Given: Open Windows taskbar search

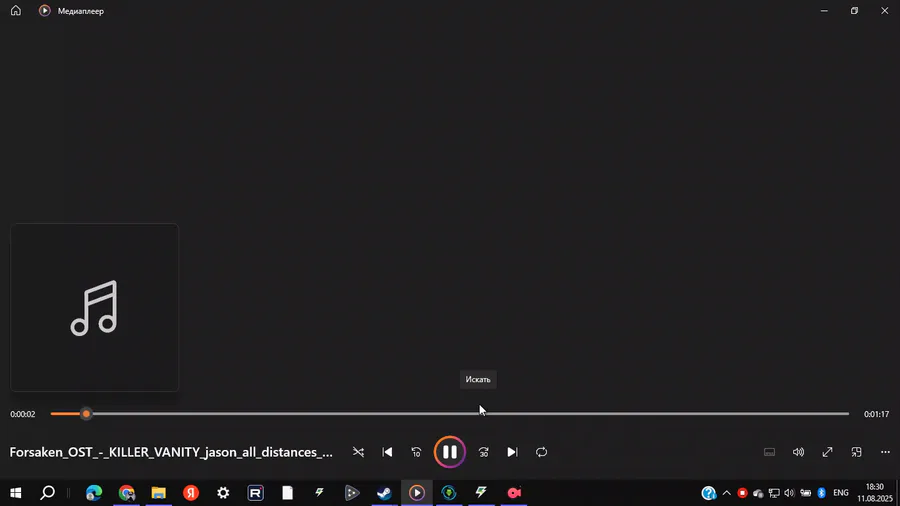Looking at the screenshot, I should click(x=48, y=493).
